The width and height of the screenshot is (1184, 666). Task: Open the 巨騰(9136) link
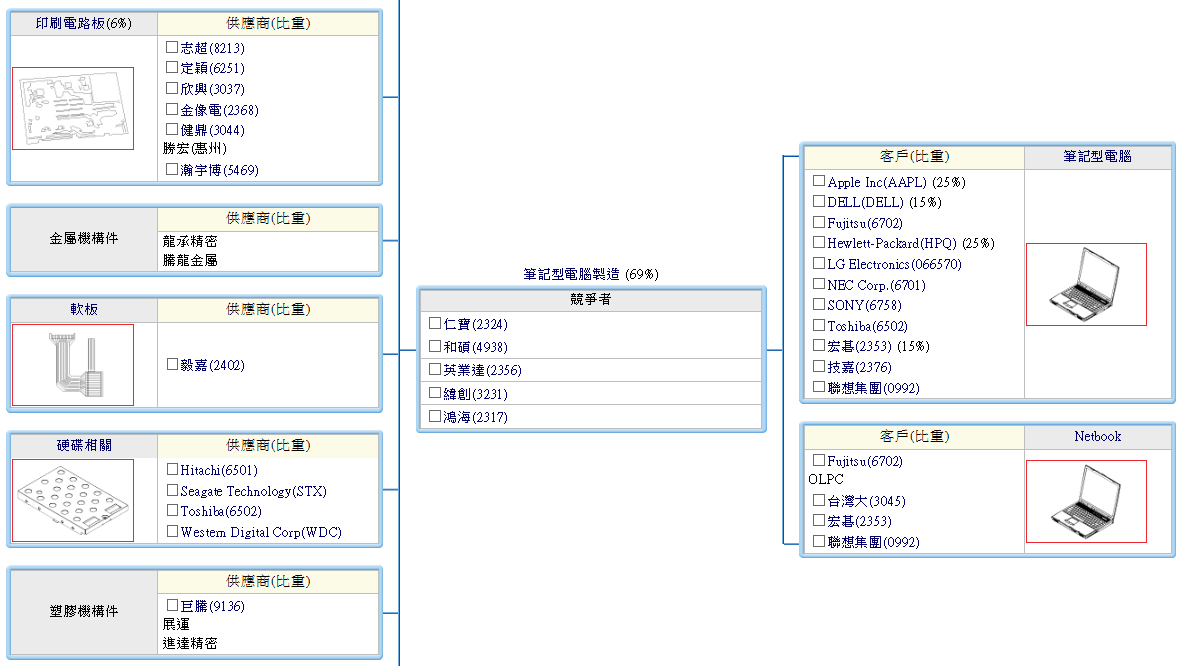coord(212,606)
